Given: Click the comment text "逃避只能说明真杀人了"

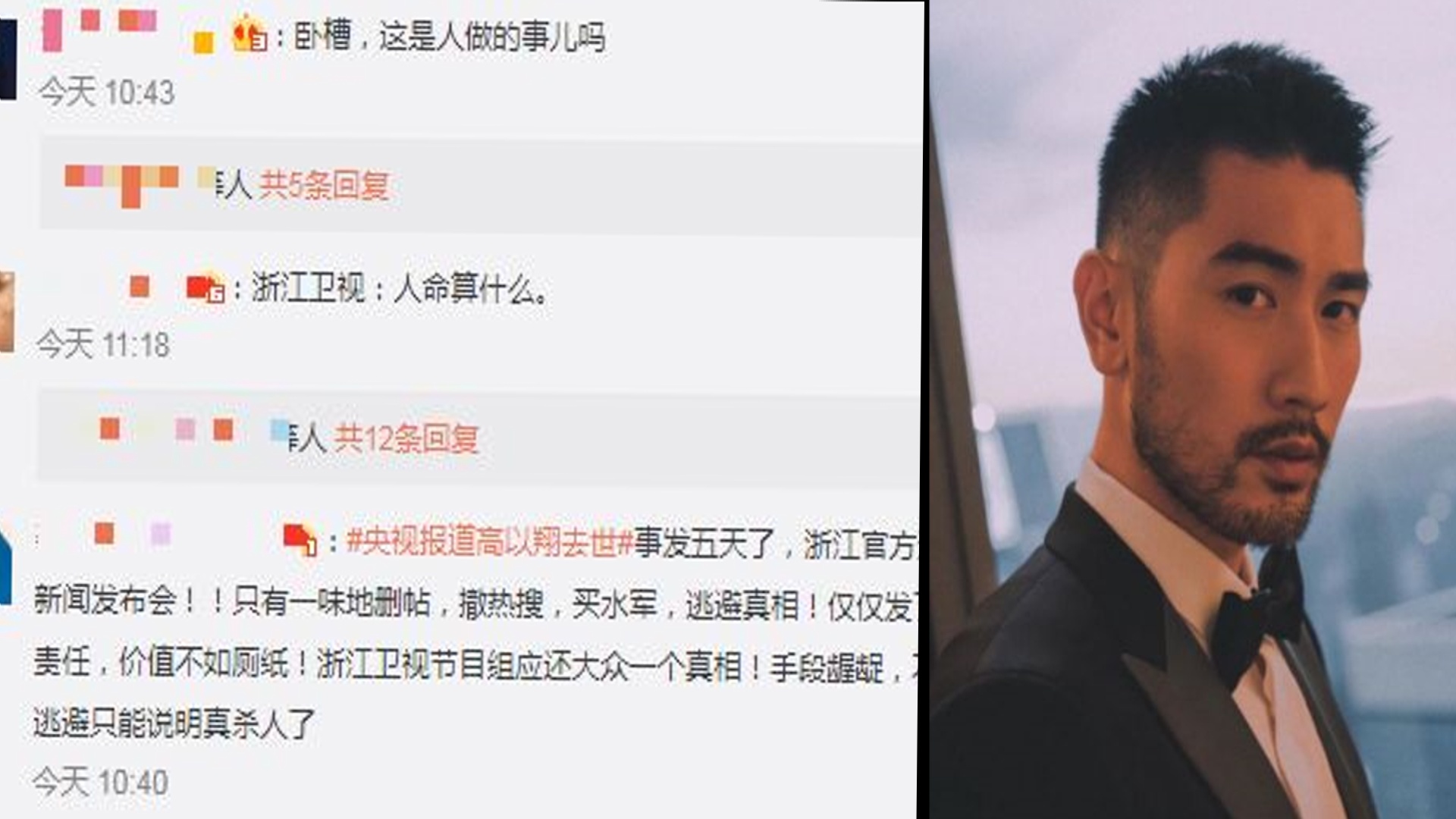Looking at the screenshot, I should coord(174,723).
